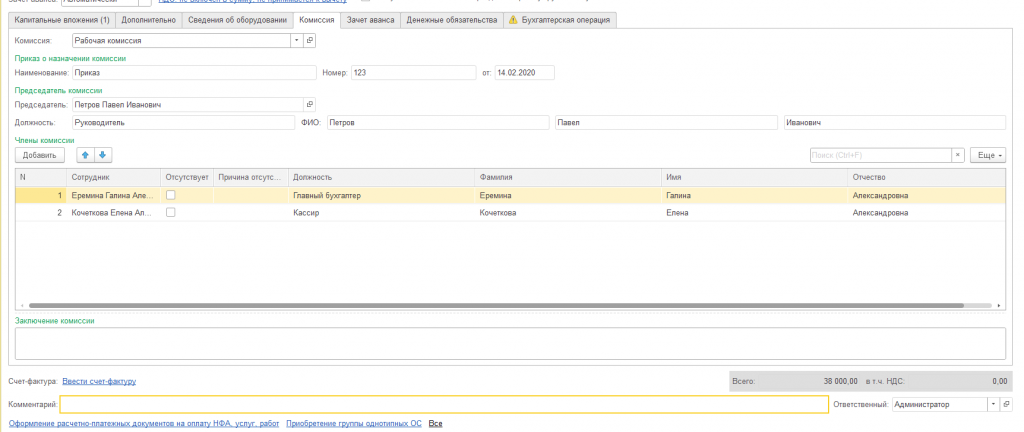Click the Отсутствует column header
1024x432 pixels.
pos(187,177)
